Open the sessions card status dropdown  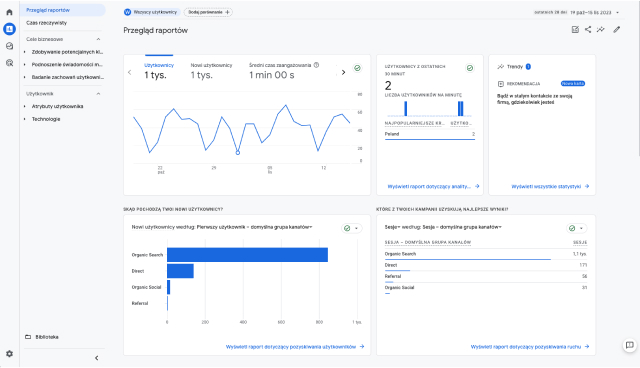pyautogui.click(x=581, y=228)
